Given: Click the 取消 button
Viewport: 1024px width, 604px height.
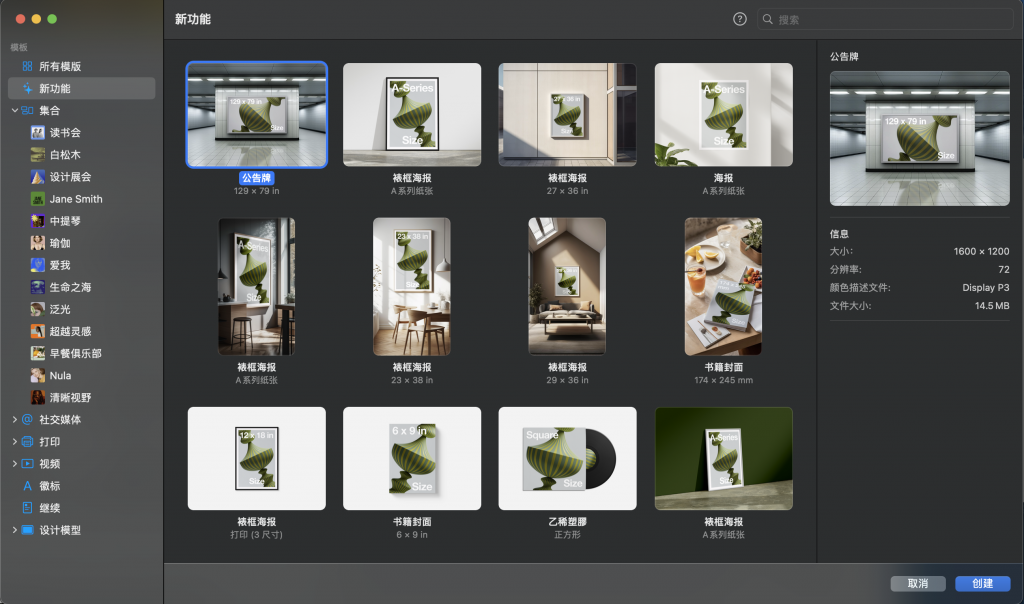Looking at the screenshot, I should click(x=917, y=583).
